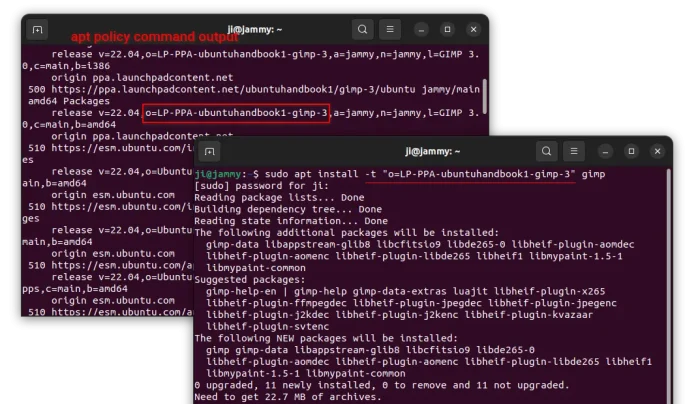This screenshot has width=700, height=404.
Task: Click 'The following NEW packages will be installed:'
Action: click(326, 338)
